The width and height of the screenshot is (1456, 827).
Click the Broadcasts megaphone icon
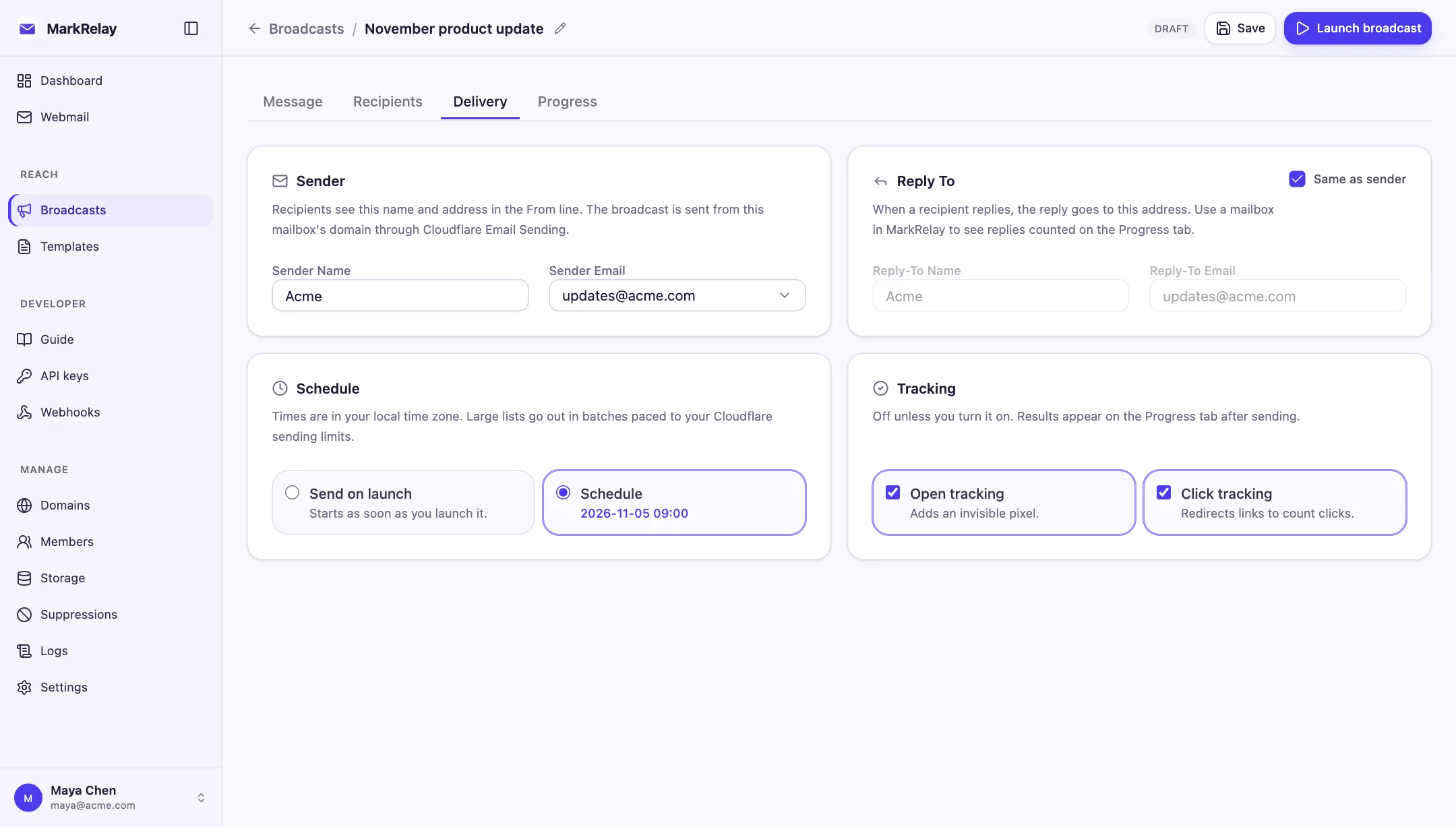(x=24, y=210)
